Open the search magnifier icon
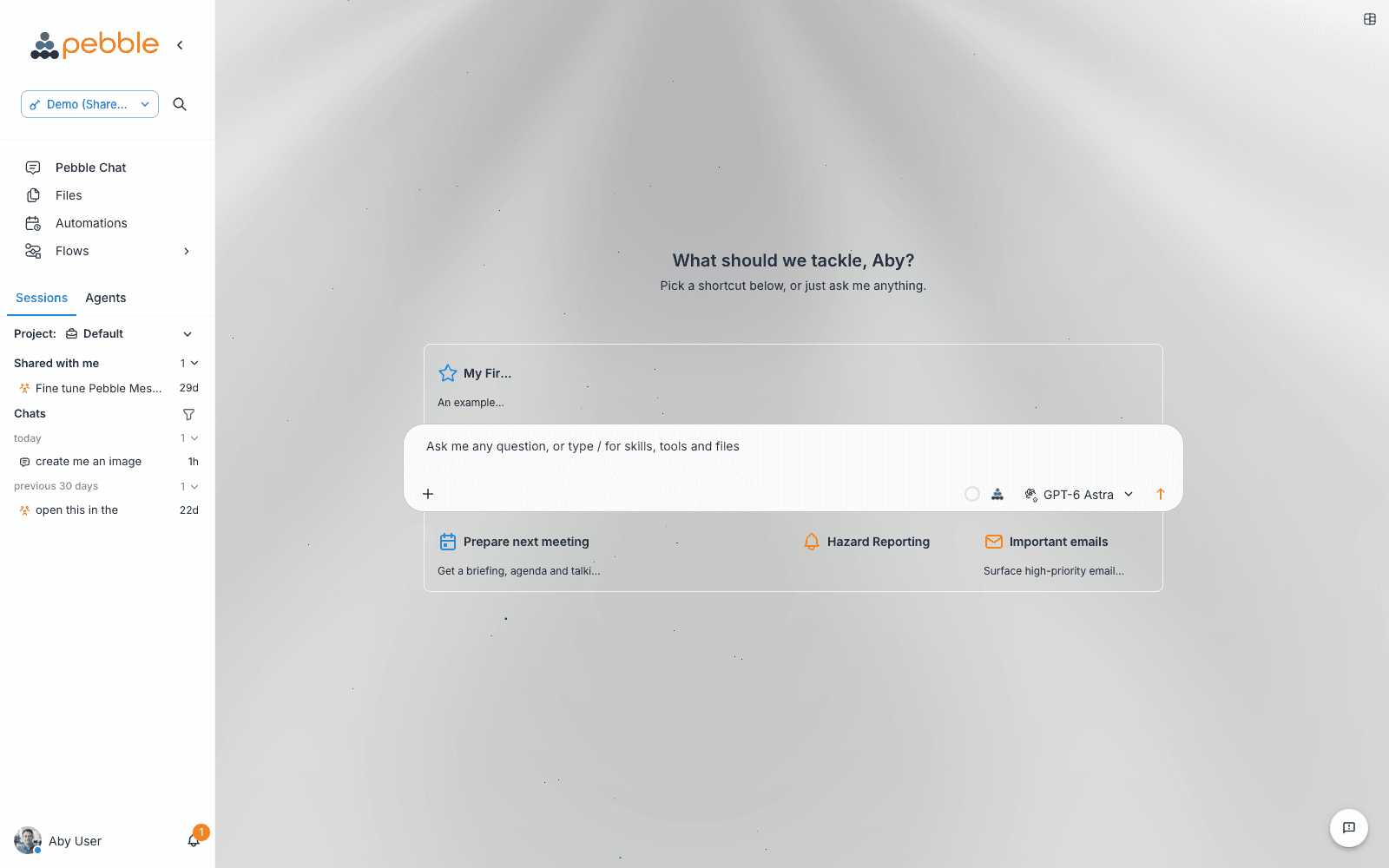This screenshot has height=868, width=1389. [x=180, y=104]
